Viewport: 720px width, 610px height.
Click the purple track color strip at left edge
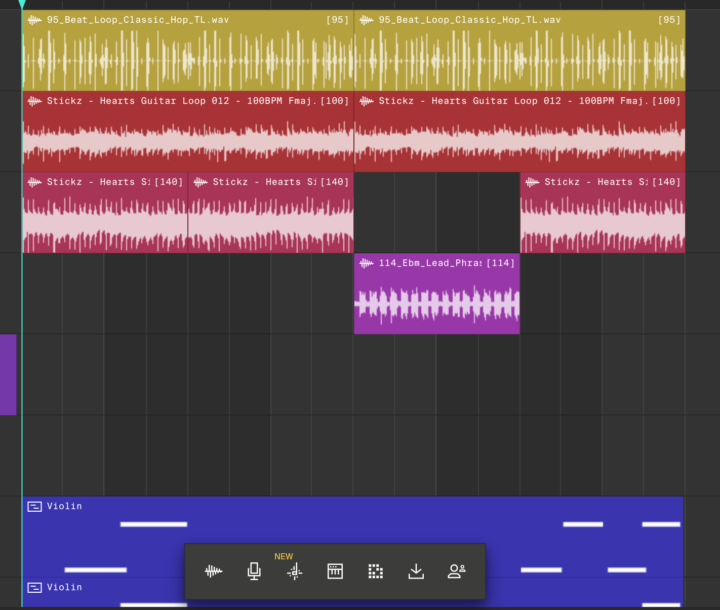tap(8, 375)
